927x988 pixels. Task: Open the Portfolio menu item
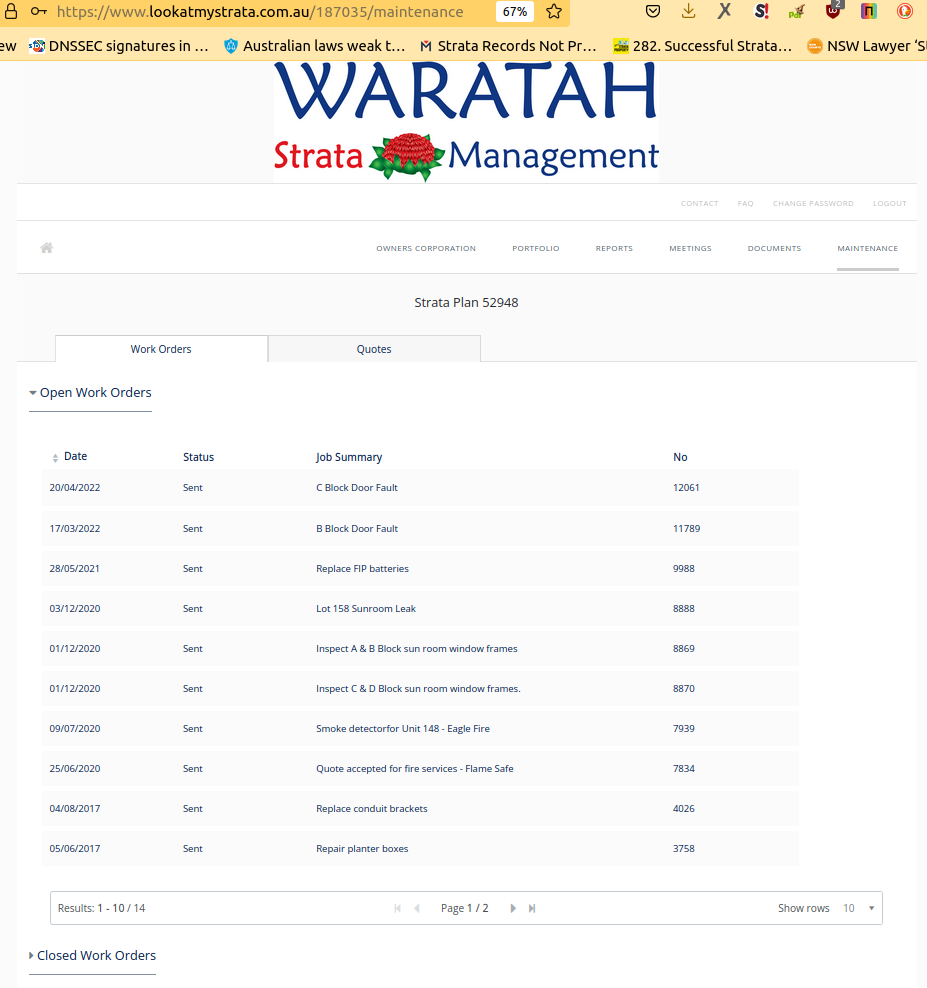[x=536, y=248]
